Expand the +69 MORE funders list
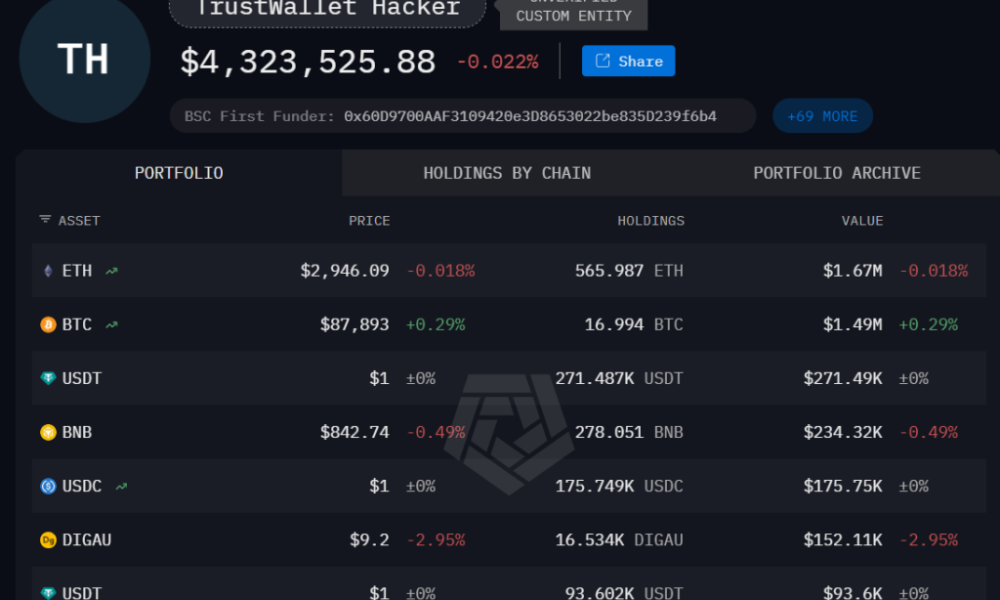The width and height of the screenshot is (1000, 600). click(822, 116)
